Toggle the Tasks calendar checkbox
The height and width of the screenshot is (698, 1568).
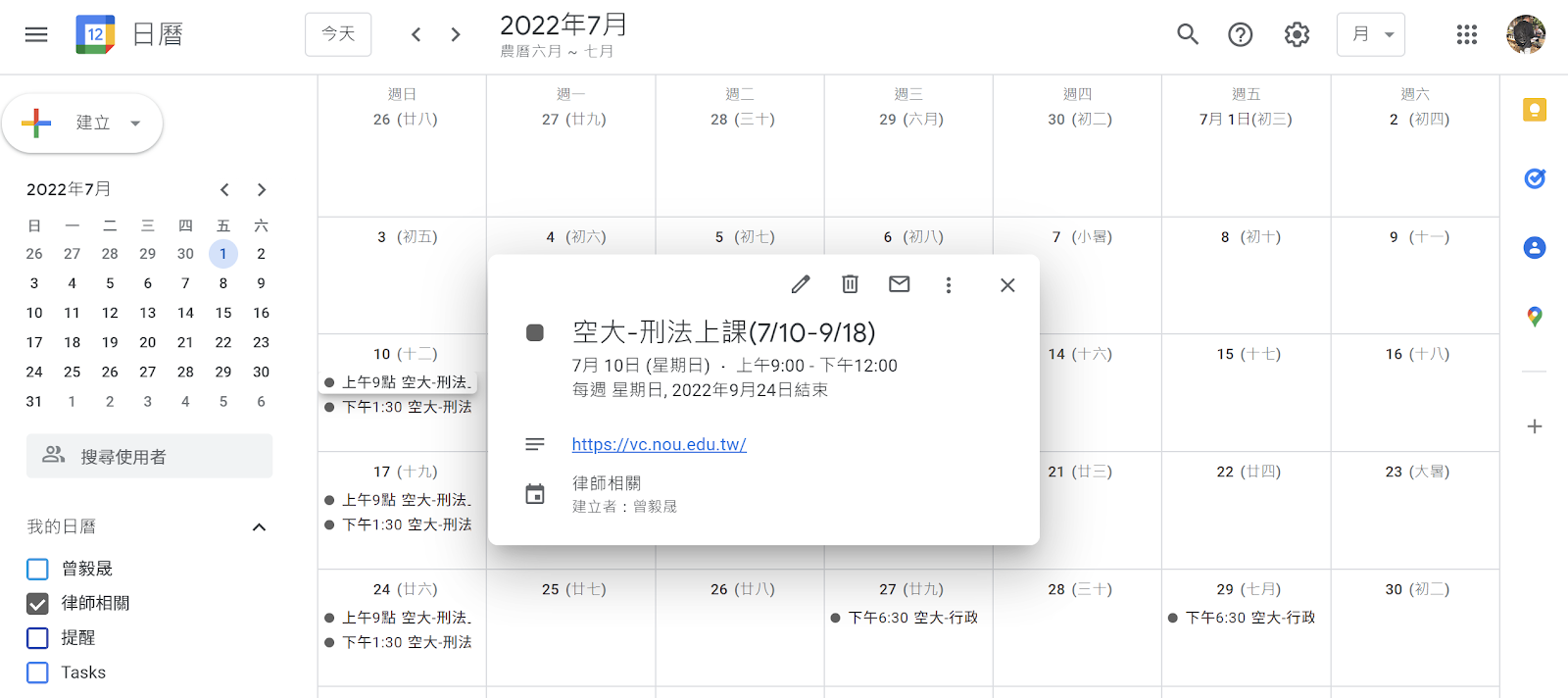(x=38, y=673)
